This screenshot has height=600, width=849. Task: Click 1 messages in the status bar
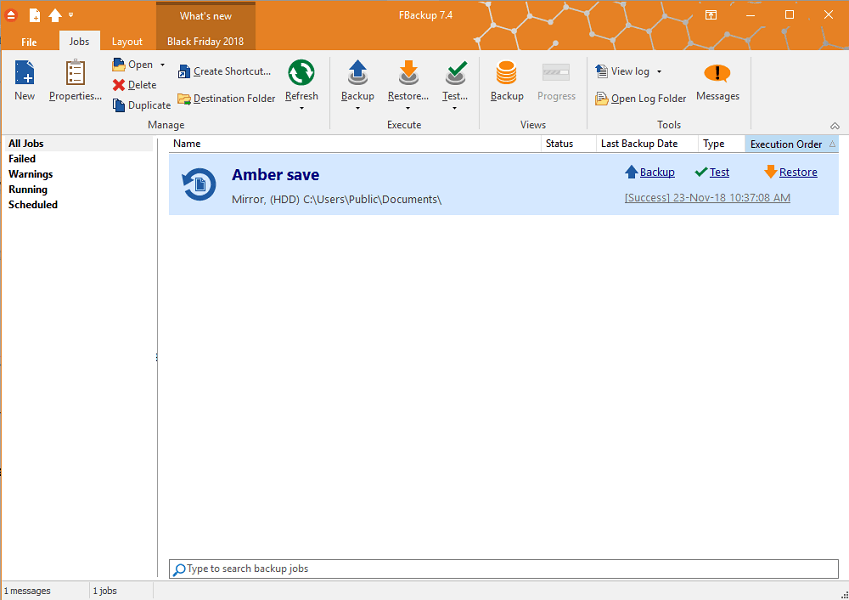27,591
